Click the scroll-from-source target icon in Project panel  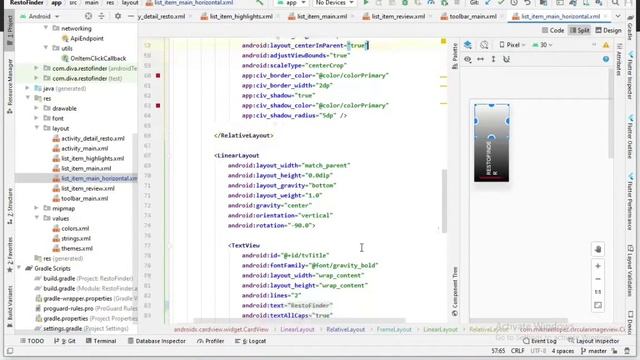click(88, 16)
